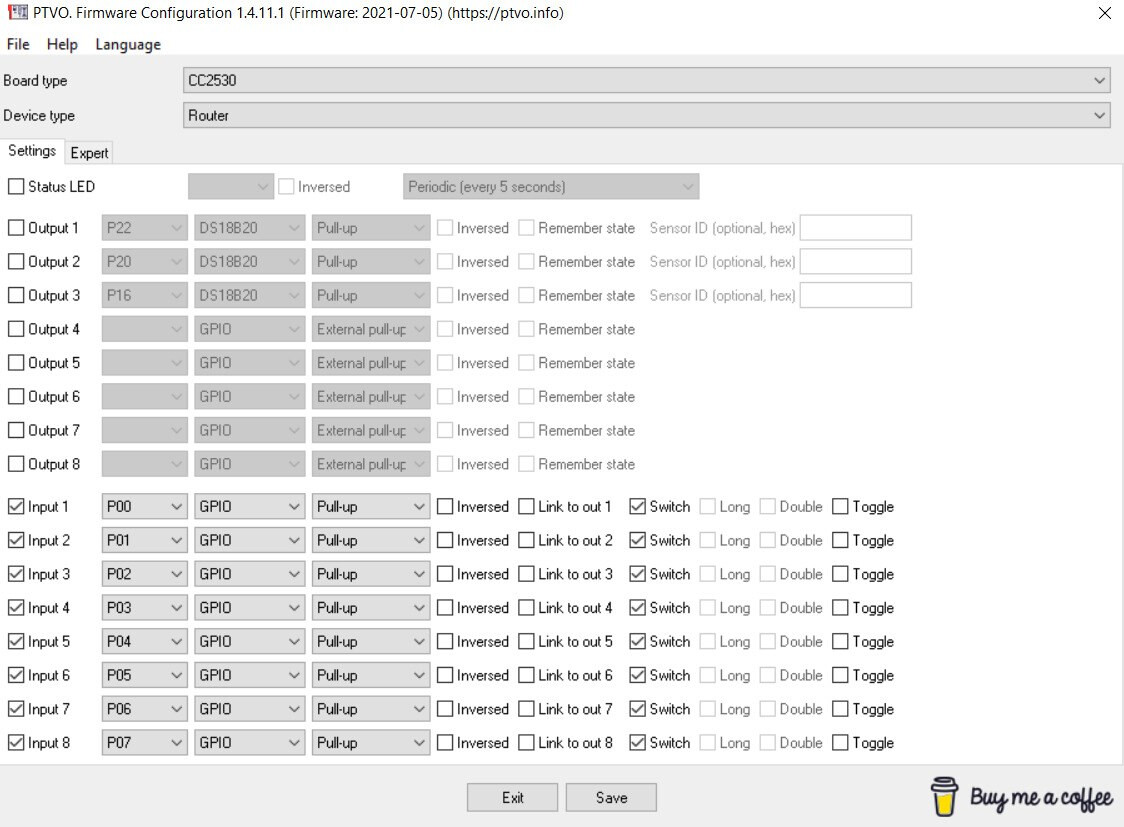The height and width of the screenshot is (827, 1124).
Task: Uncheck the Input 5 checkbox
Action: (x=16, y=641)
